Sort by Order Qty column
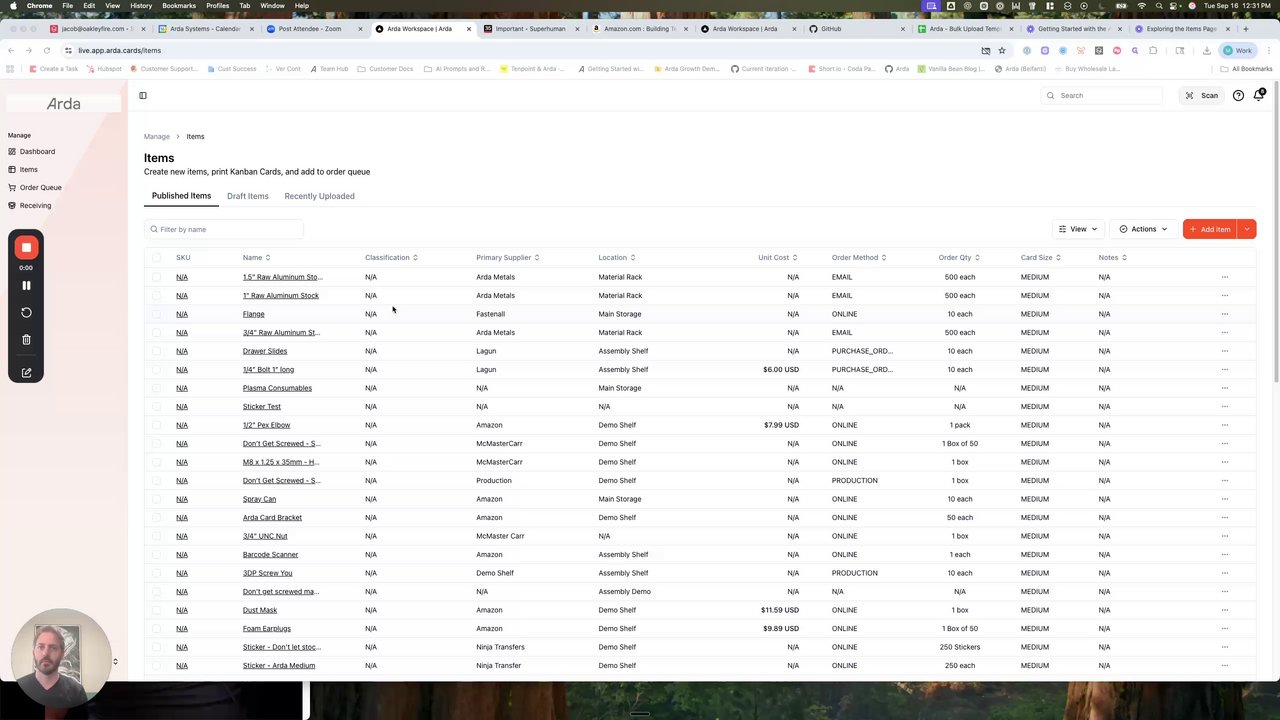Screen dimensions: 1280x720 click(x=958, y=258)
